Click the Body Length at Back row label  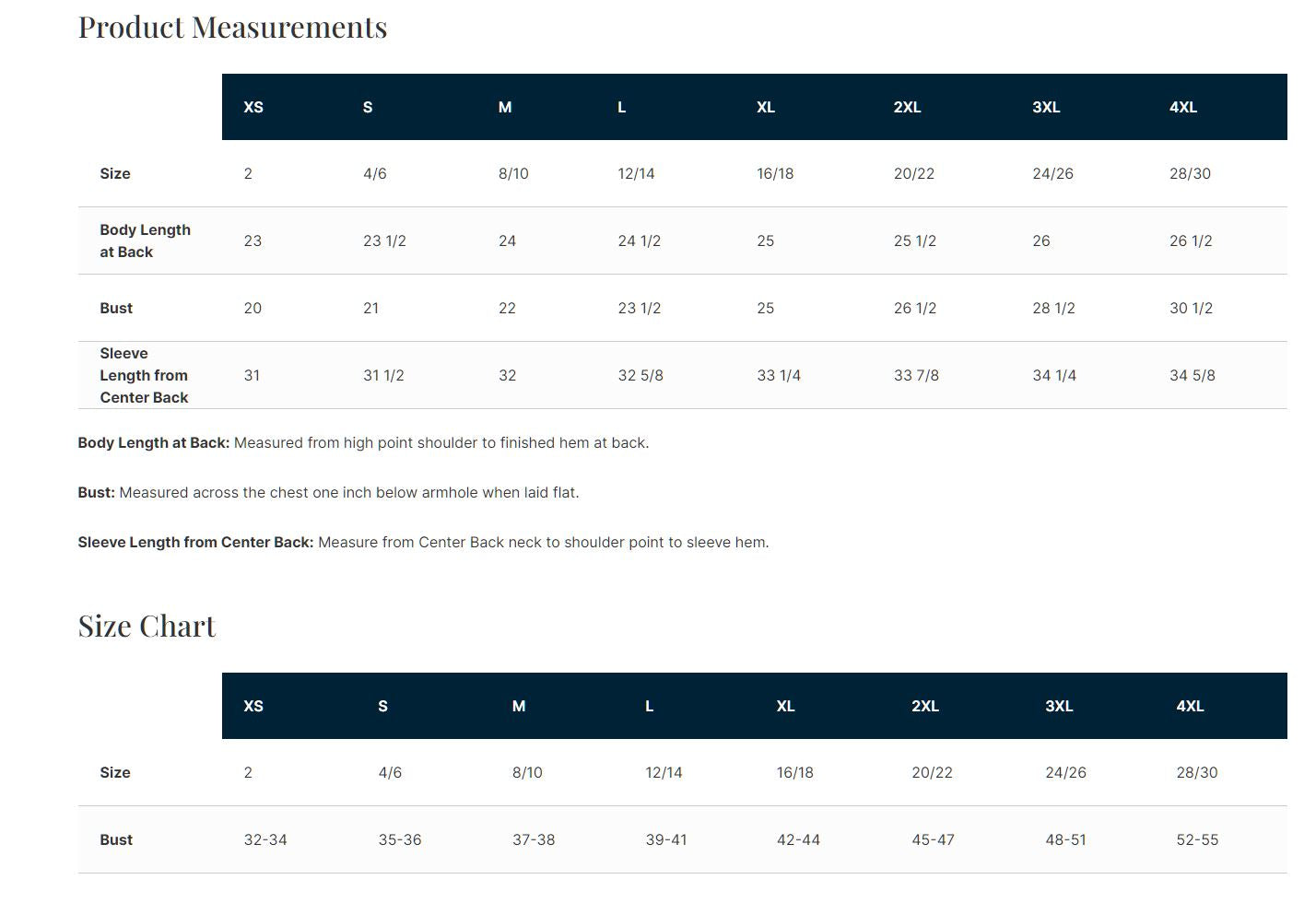tap(145, 240)
